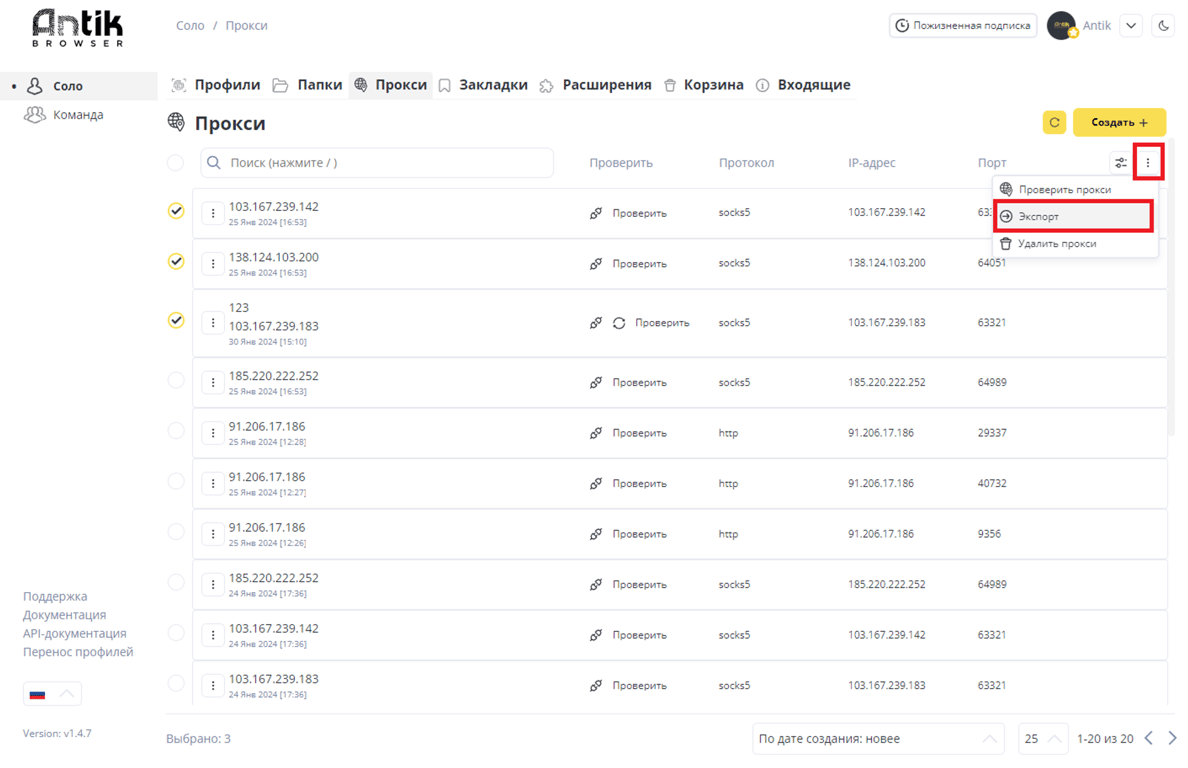Switch to the Закладки tab
This screenshot has height=768, width=1188.
(x=483, y=85)
